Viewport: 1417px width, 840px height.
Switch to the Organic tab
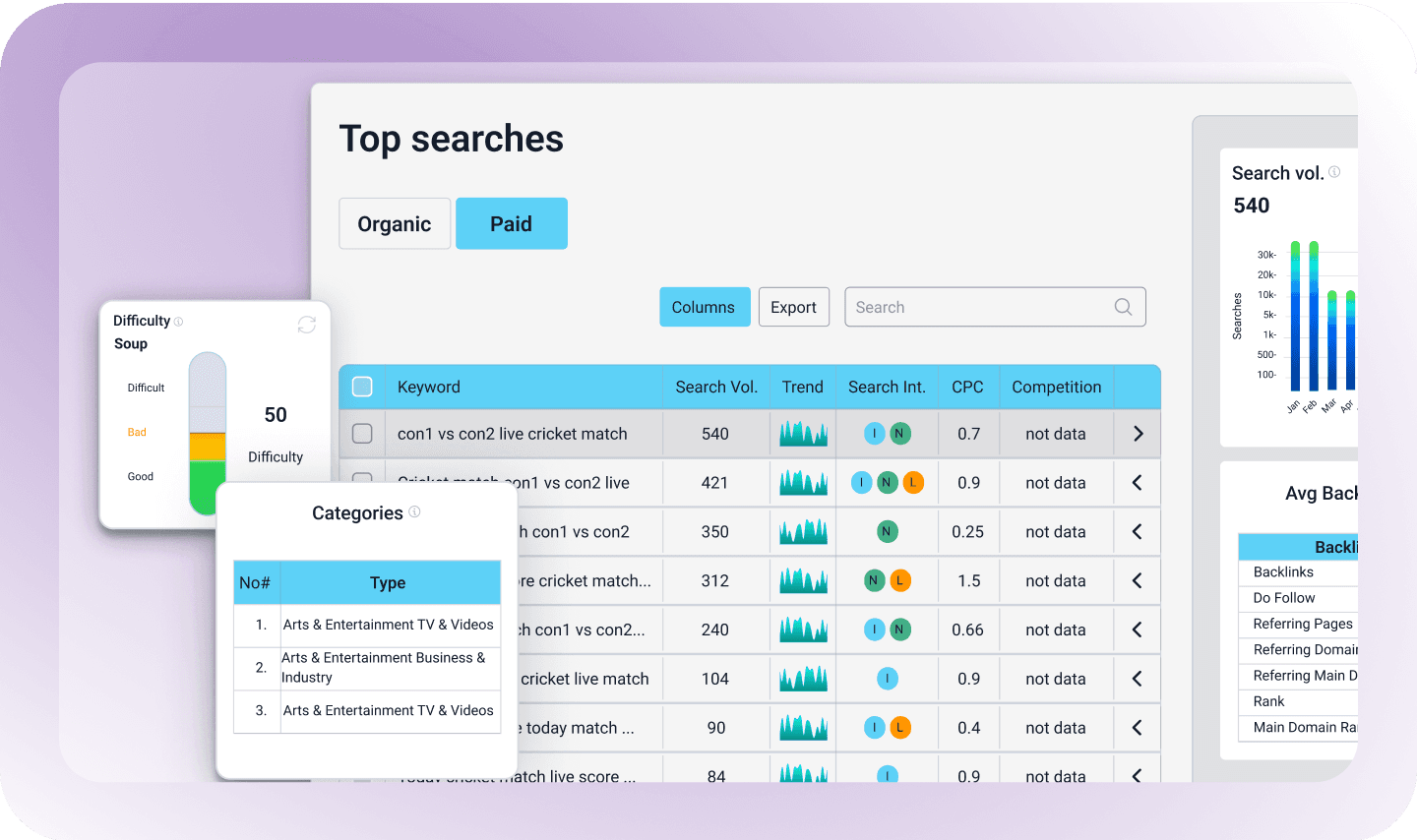pyautogui.click(x=395, y=223)
